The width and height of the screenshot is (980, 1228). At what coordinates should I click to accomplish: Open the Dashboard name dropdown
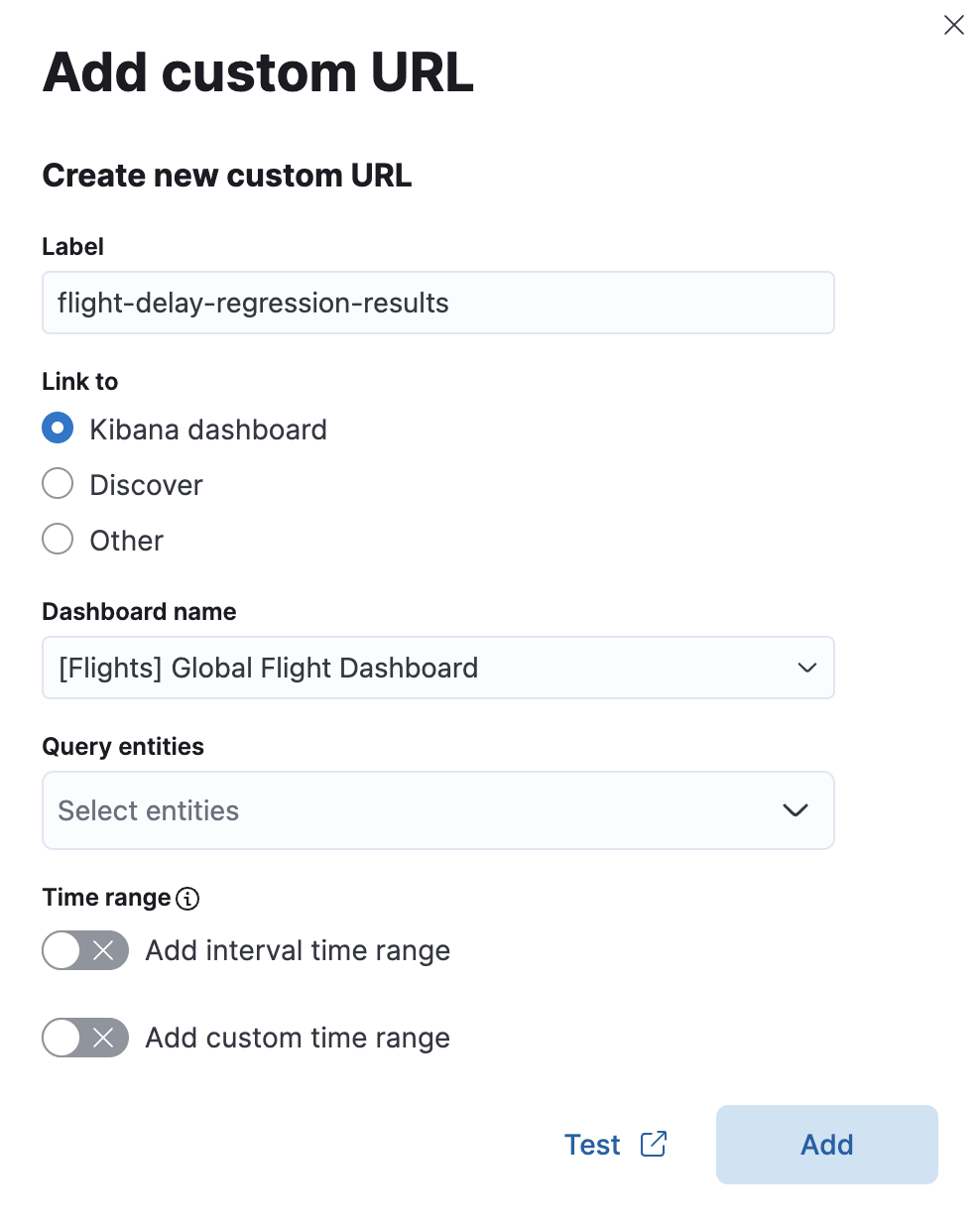click(437, 668)
